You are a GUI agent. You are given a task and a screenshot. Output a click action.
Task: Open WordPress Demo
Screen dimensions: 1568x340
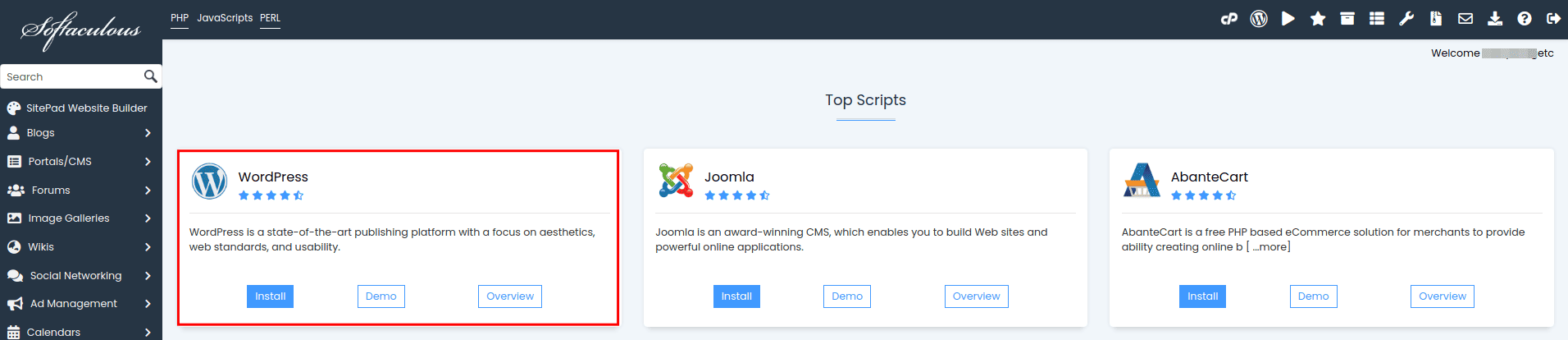point(381,296)
